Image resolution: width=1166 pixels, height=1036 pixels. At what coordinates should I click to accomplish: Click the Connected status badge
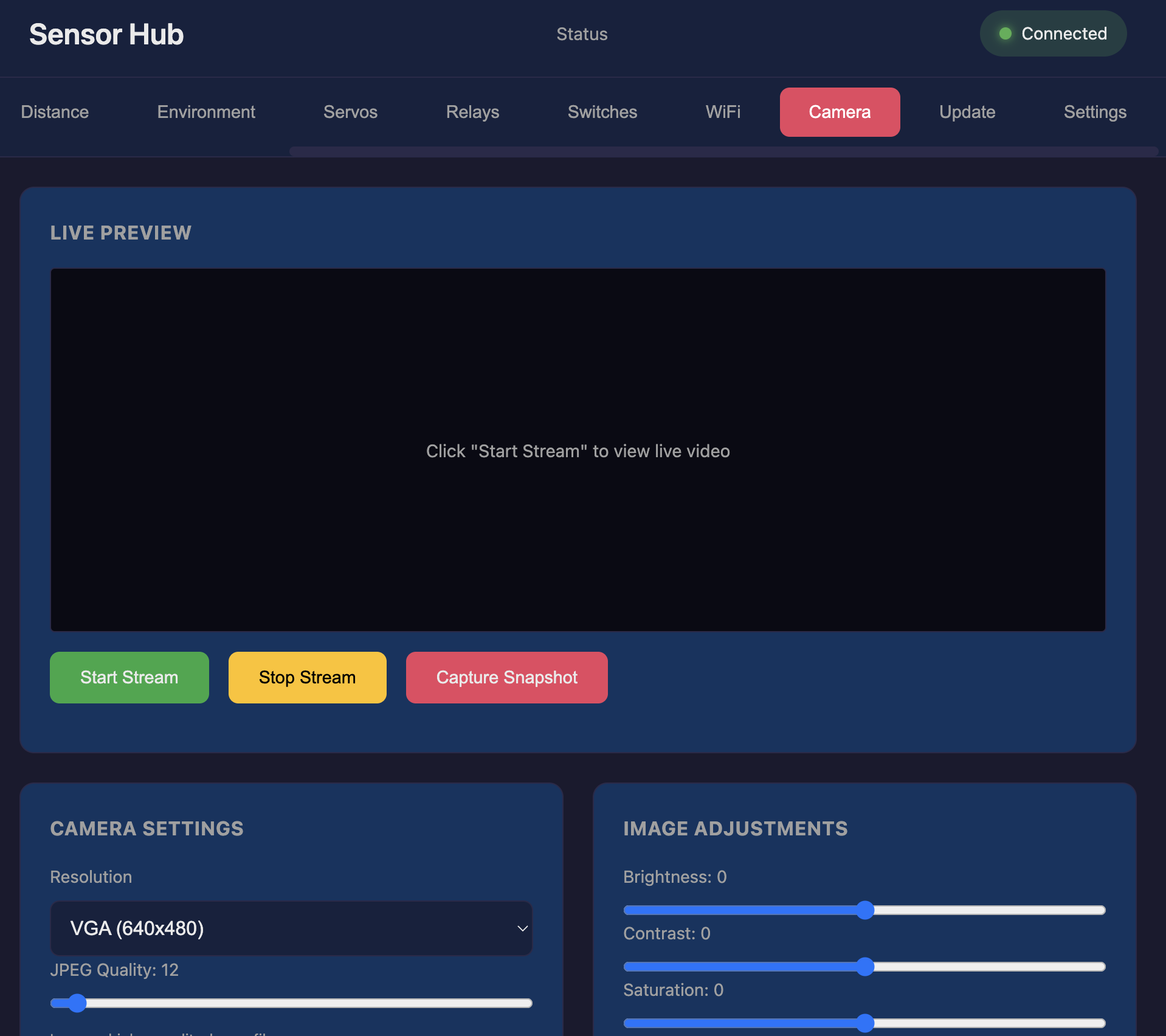click(x=1053, y=33)
